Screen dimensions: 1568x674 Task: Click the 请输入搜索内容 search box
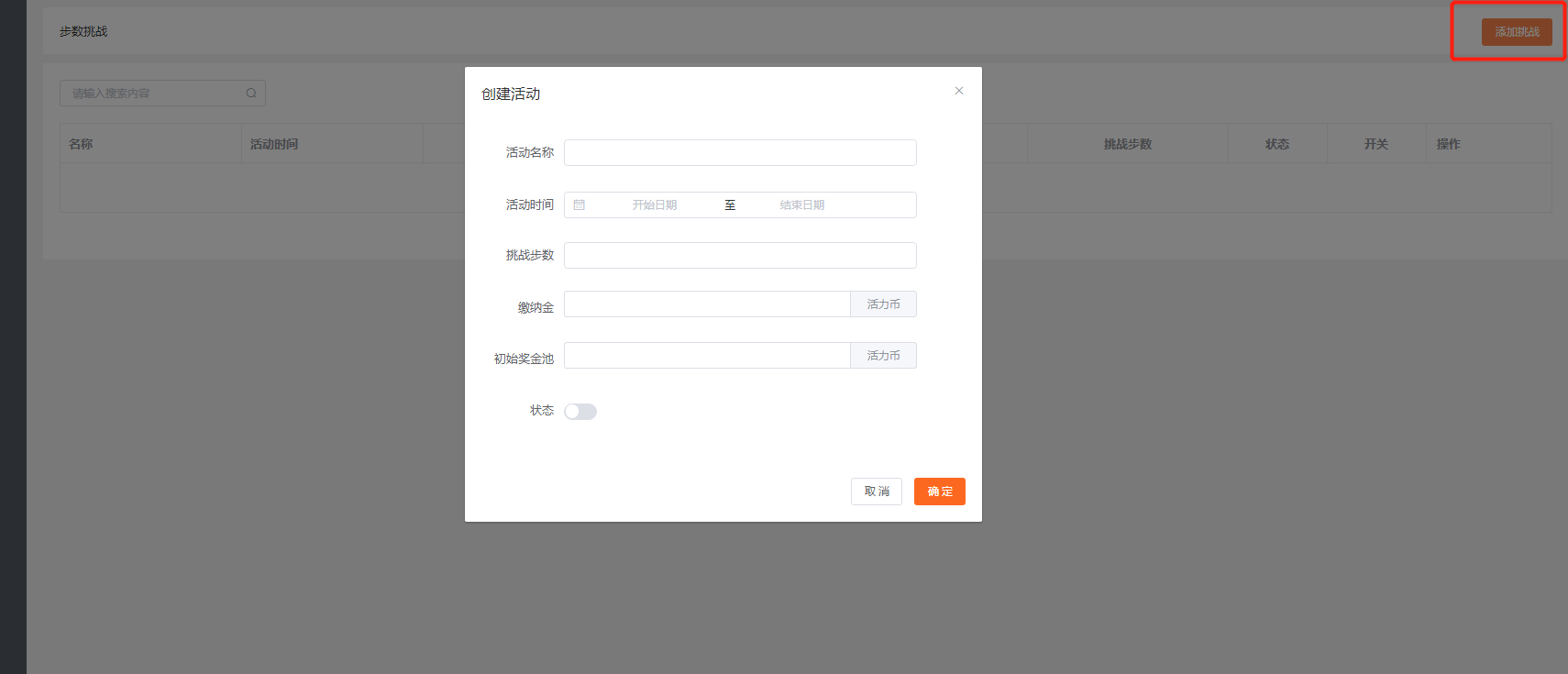(x=162, y=93)
